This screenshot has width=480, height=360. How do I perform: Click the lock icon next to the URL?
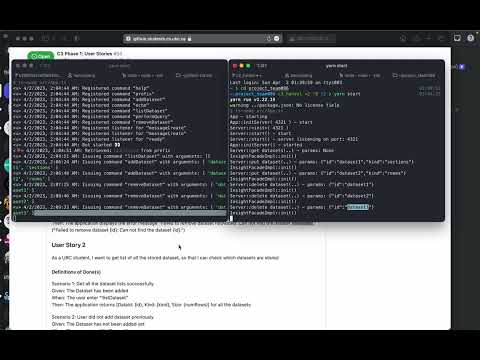point(190,39)
